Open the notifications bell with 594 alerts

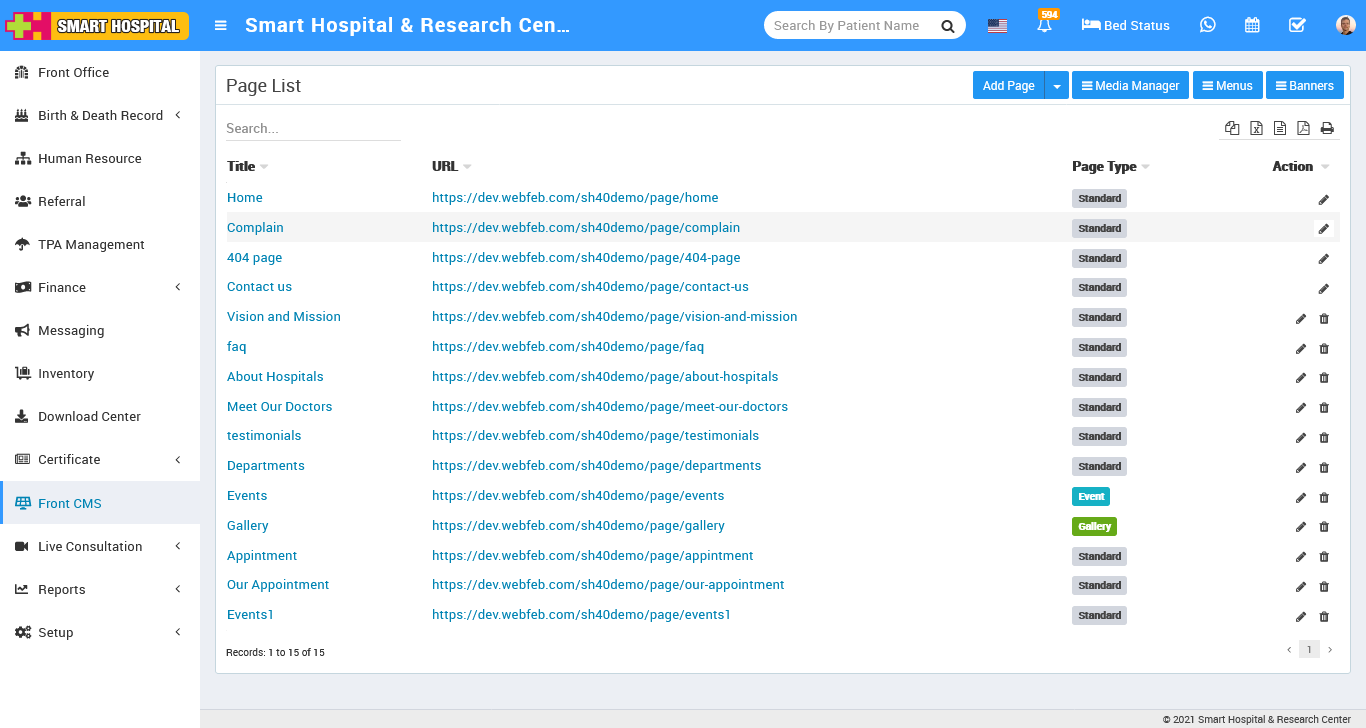1044,25
